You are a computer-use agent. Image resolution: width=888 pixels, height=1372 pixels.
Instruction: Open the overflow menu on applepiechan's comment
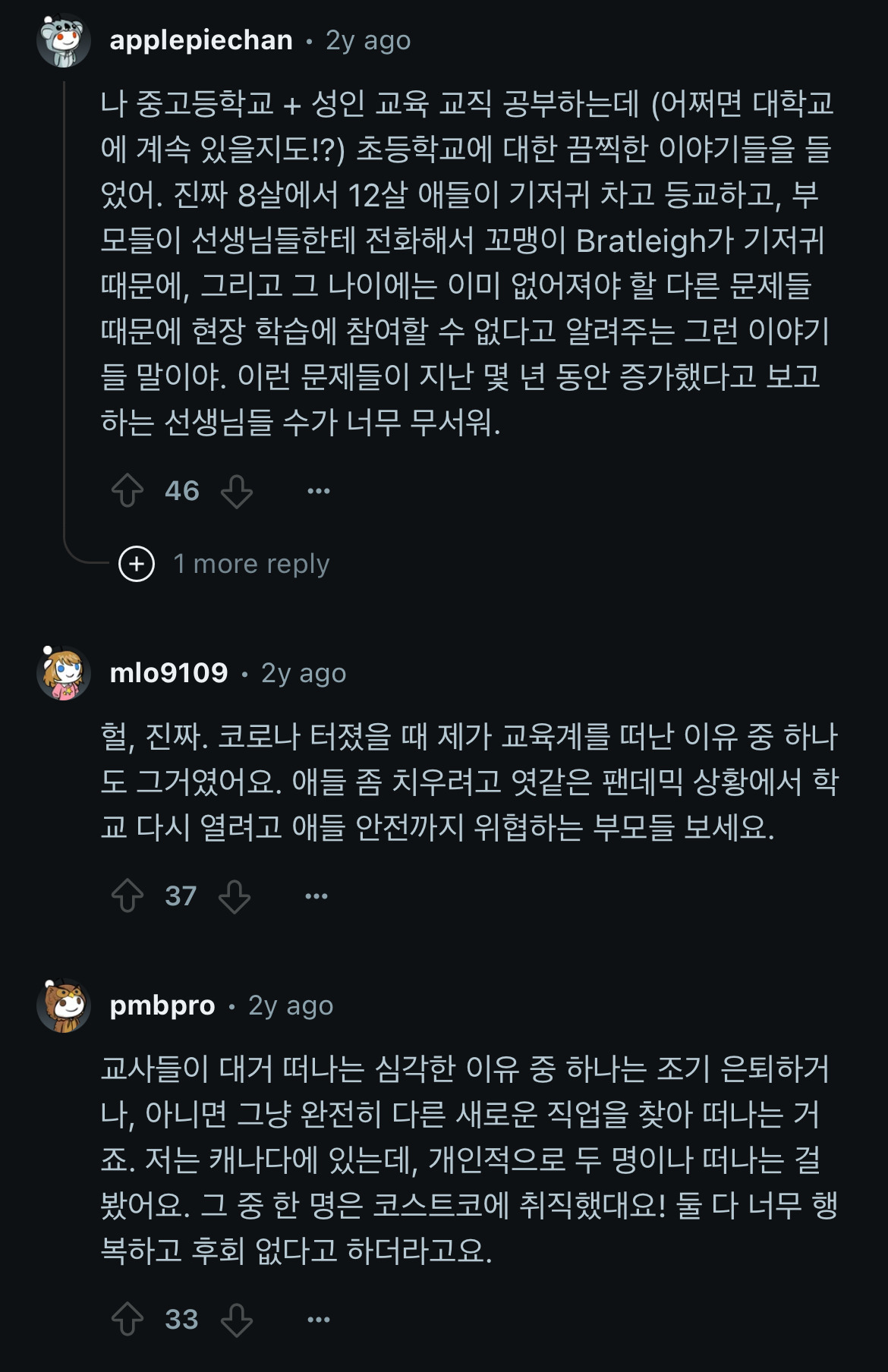[x=316, y=492]
